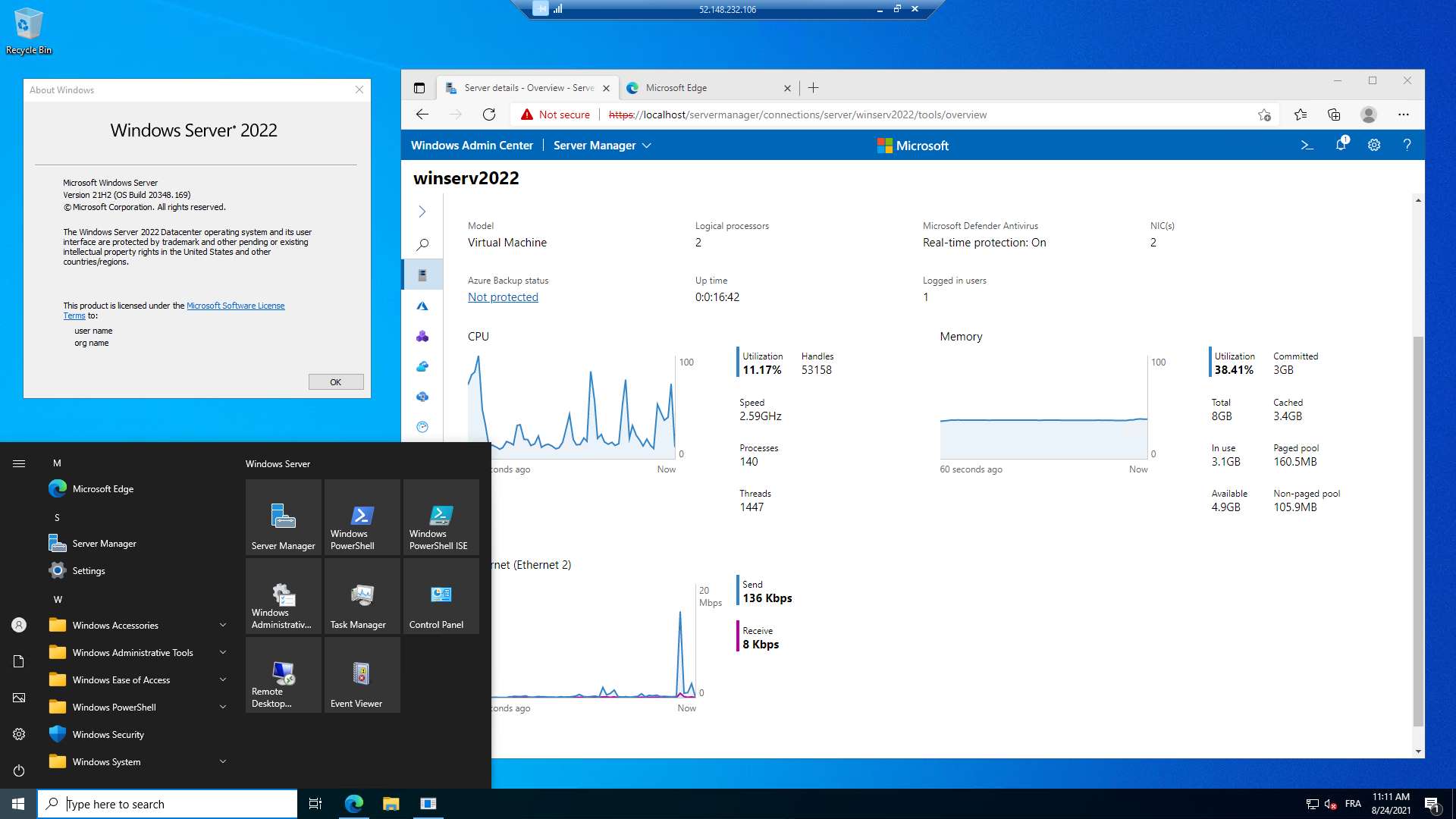The height and width of the screenshot is (819, 1456).
Task: Open Task View on taskbar
Action: point(315,804)
